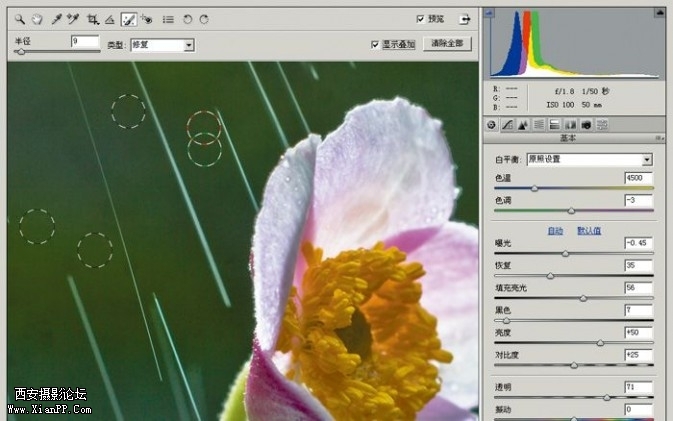
Task: Pick the White Balance eyedropper tool
Action: click(56, 18)
